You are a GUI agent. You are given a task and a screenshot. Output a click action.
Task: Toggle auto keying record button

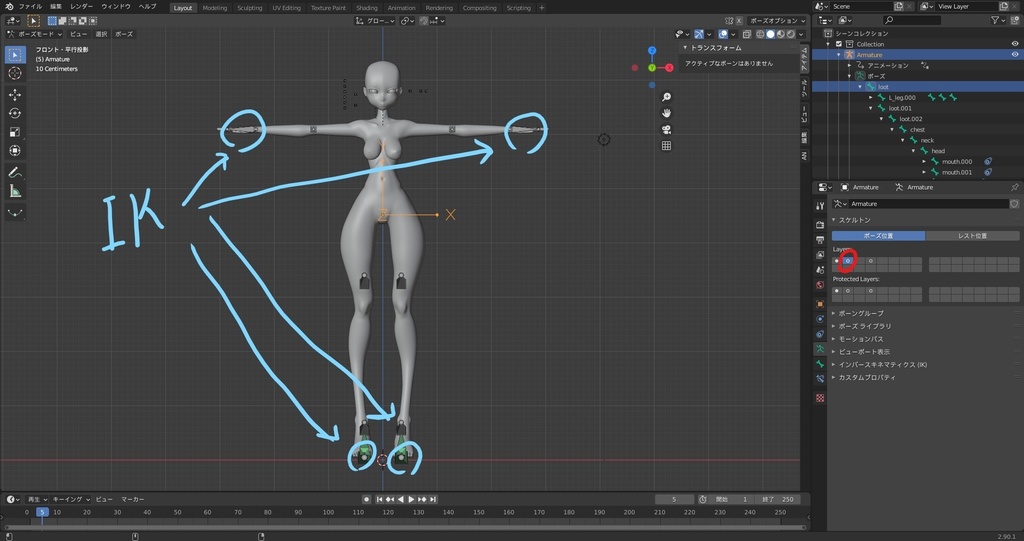click(366, 499)
